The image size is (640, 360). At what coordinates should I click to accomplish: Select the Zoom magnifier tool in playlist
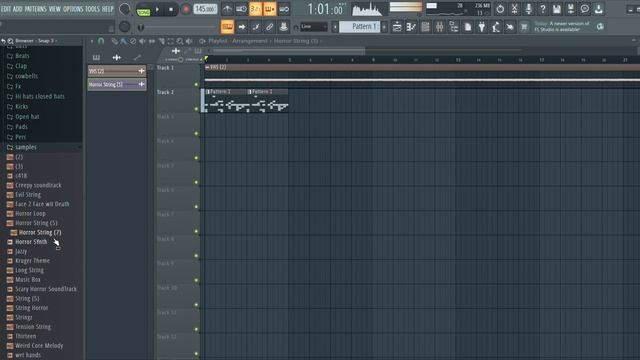(x=180, y=41)
